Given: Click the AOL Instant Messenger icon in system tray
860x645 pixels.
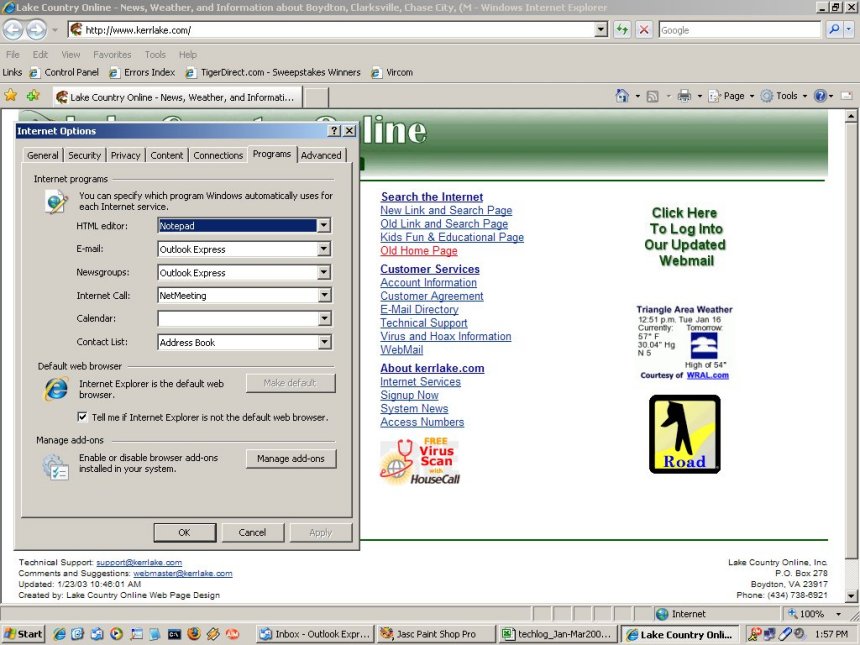Looking at the screenshot, I should coord(755,634).
